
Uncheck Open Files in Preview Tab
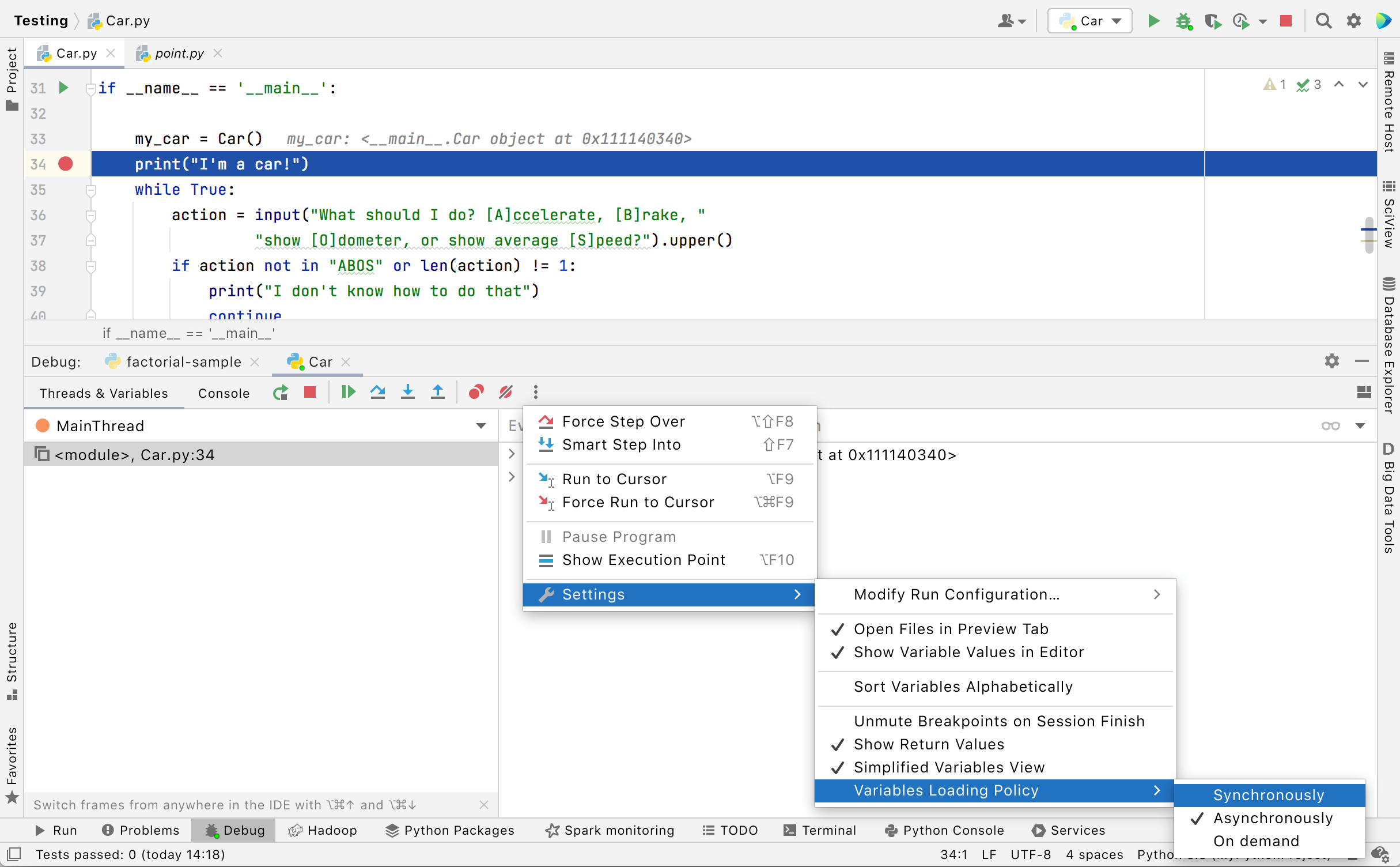pyautogui.click(x=951, y=629)
